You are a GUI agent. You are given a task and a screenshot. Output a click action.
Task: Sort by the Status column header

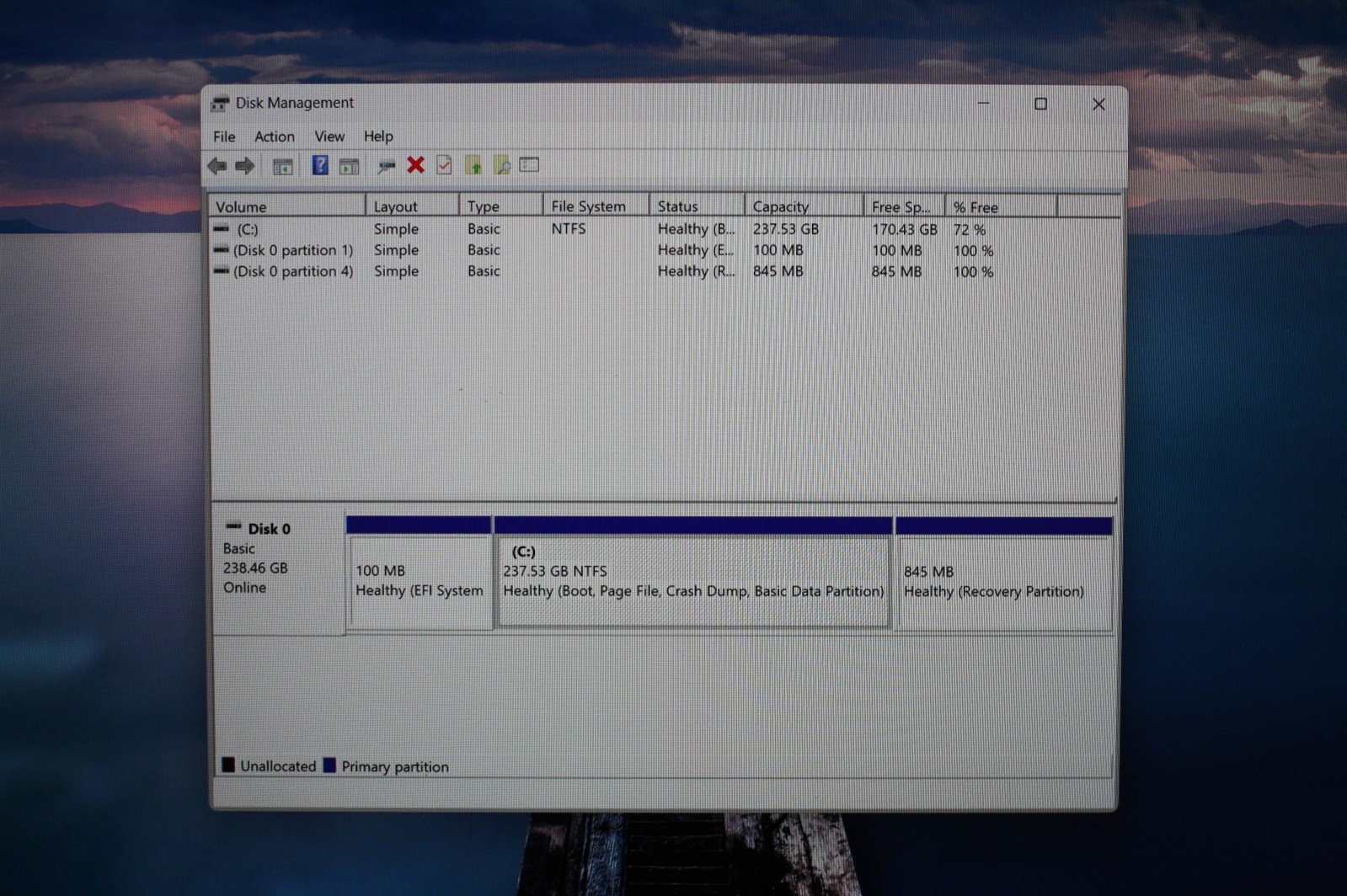698,206
